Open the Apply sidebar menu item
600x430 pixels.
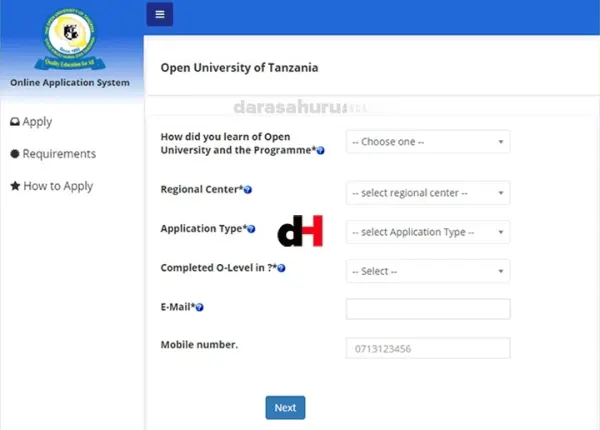click(31, 122)
